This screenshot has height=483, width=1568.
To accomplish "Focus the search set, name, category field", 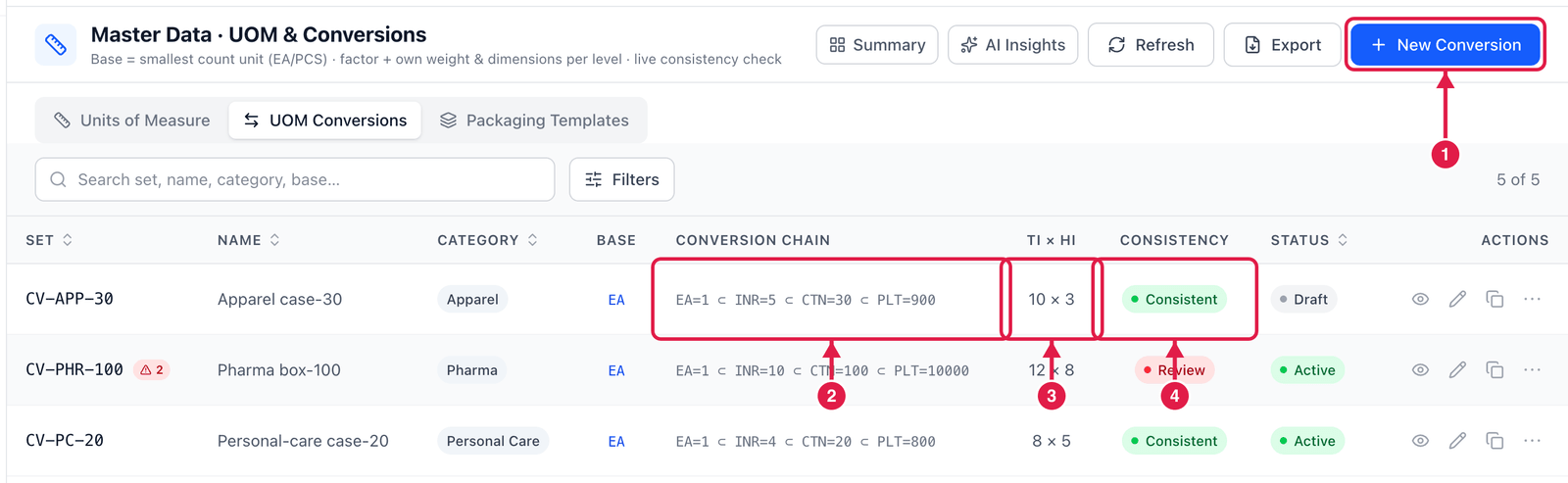I will tap(295, 179).
